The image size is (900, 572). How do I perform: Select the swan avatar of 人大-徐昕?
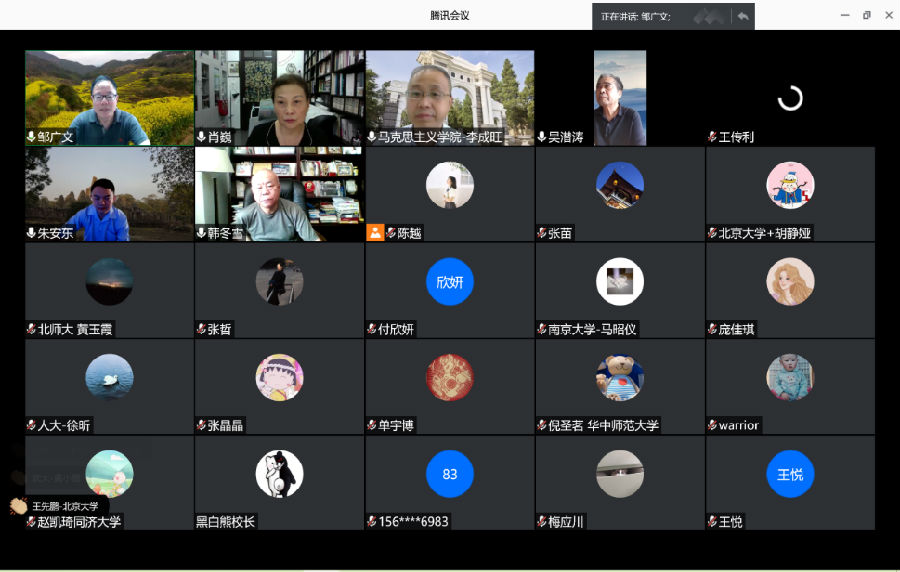(x=110, y=378)
